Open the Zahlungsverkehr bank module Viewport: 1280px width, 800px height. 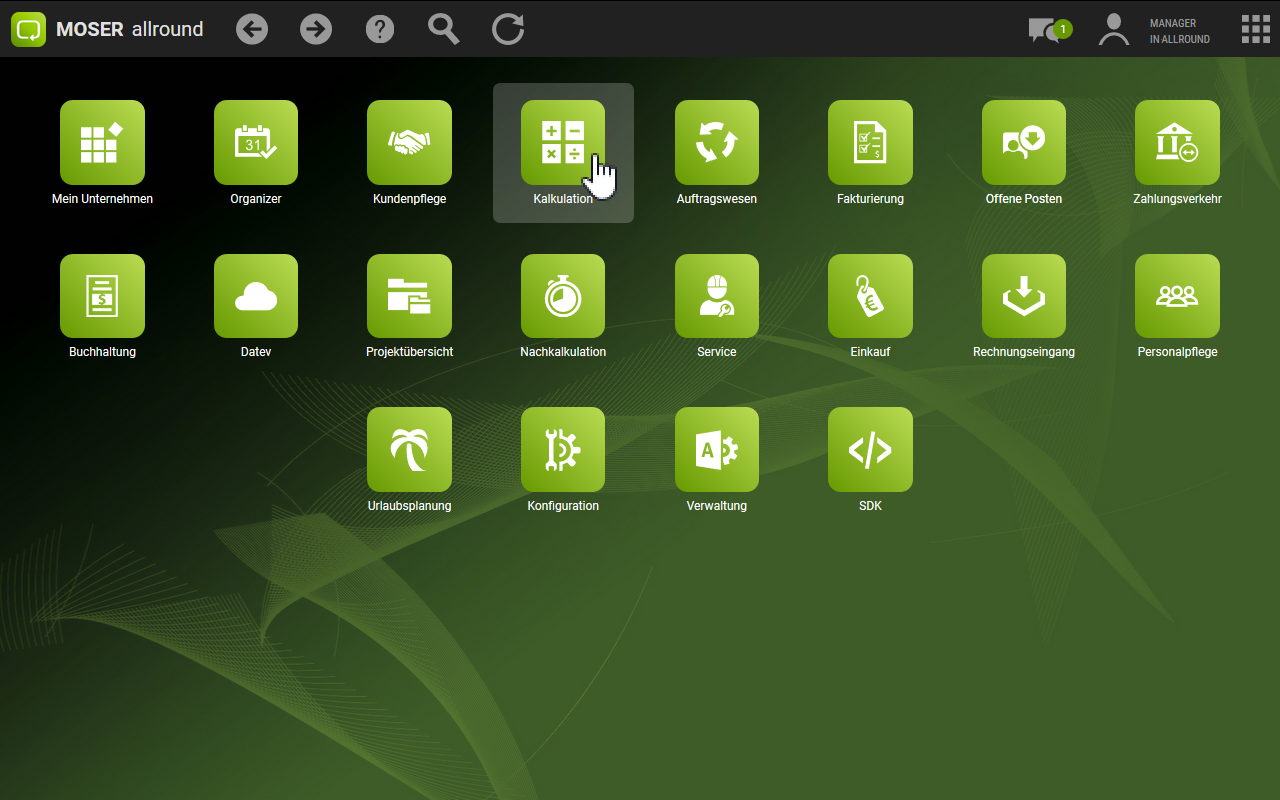tap(1177, 143)
